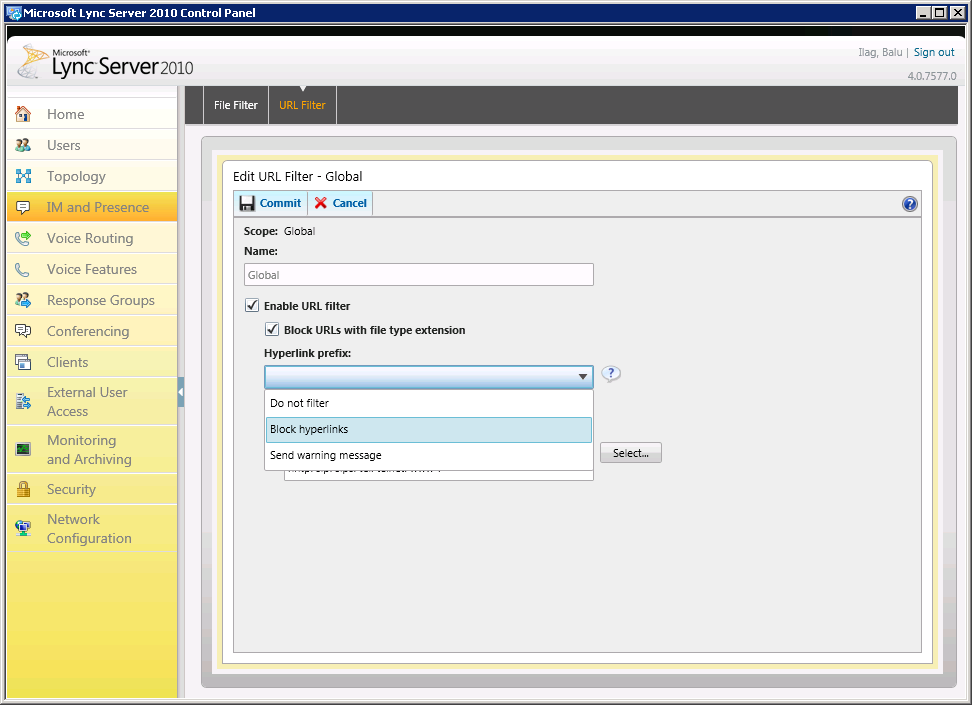Click the Commit button label
Screen dimensions: 972x705
[280, 203]
